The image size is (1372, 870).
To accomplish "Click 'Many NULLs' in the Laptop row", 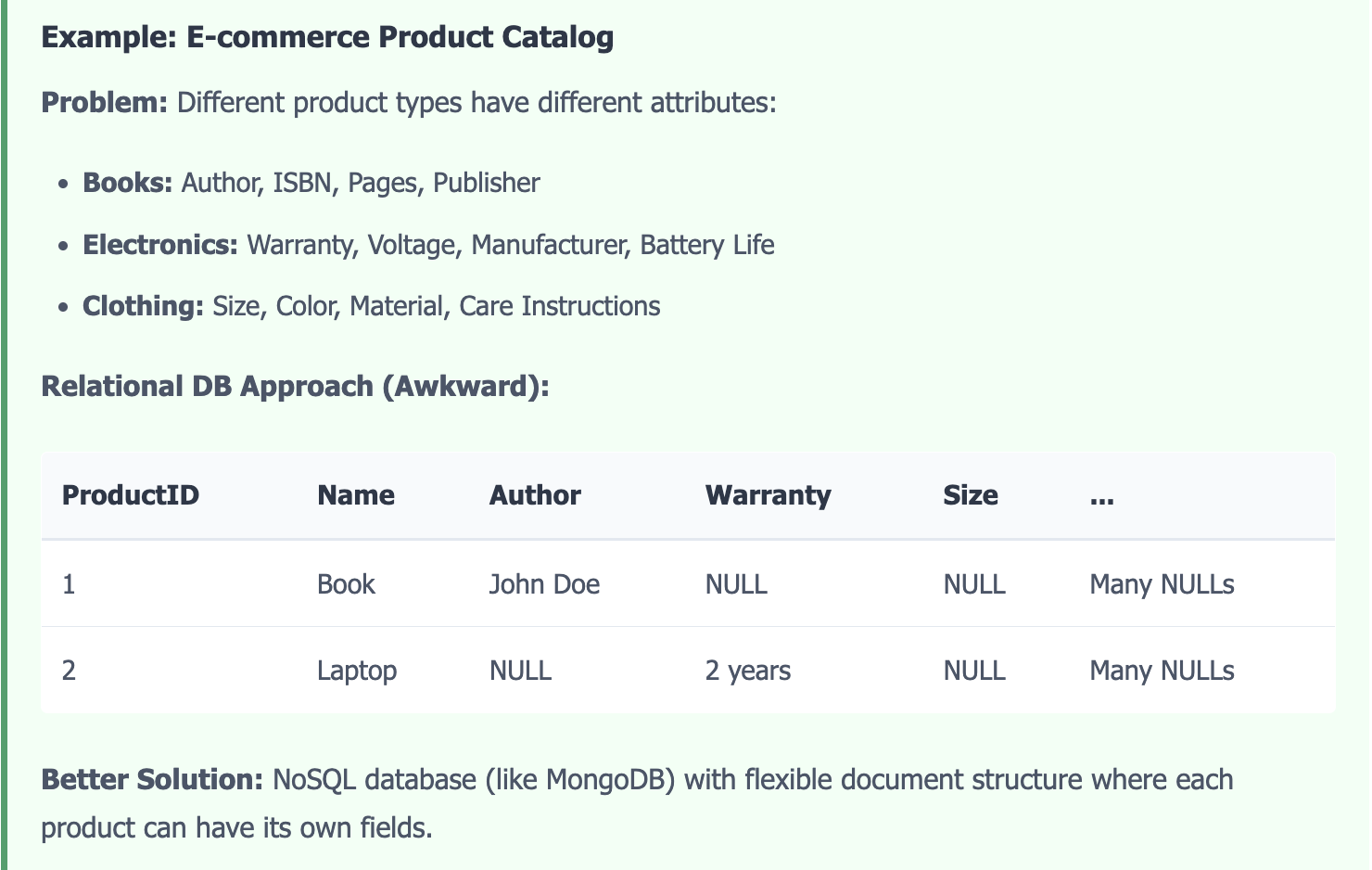I will pos(1162,671).
